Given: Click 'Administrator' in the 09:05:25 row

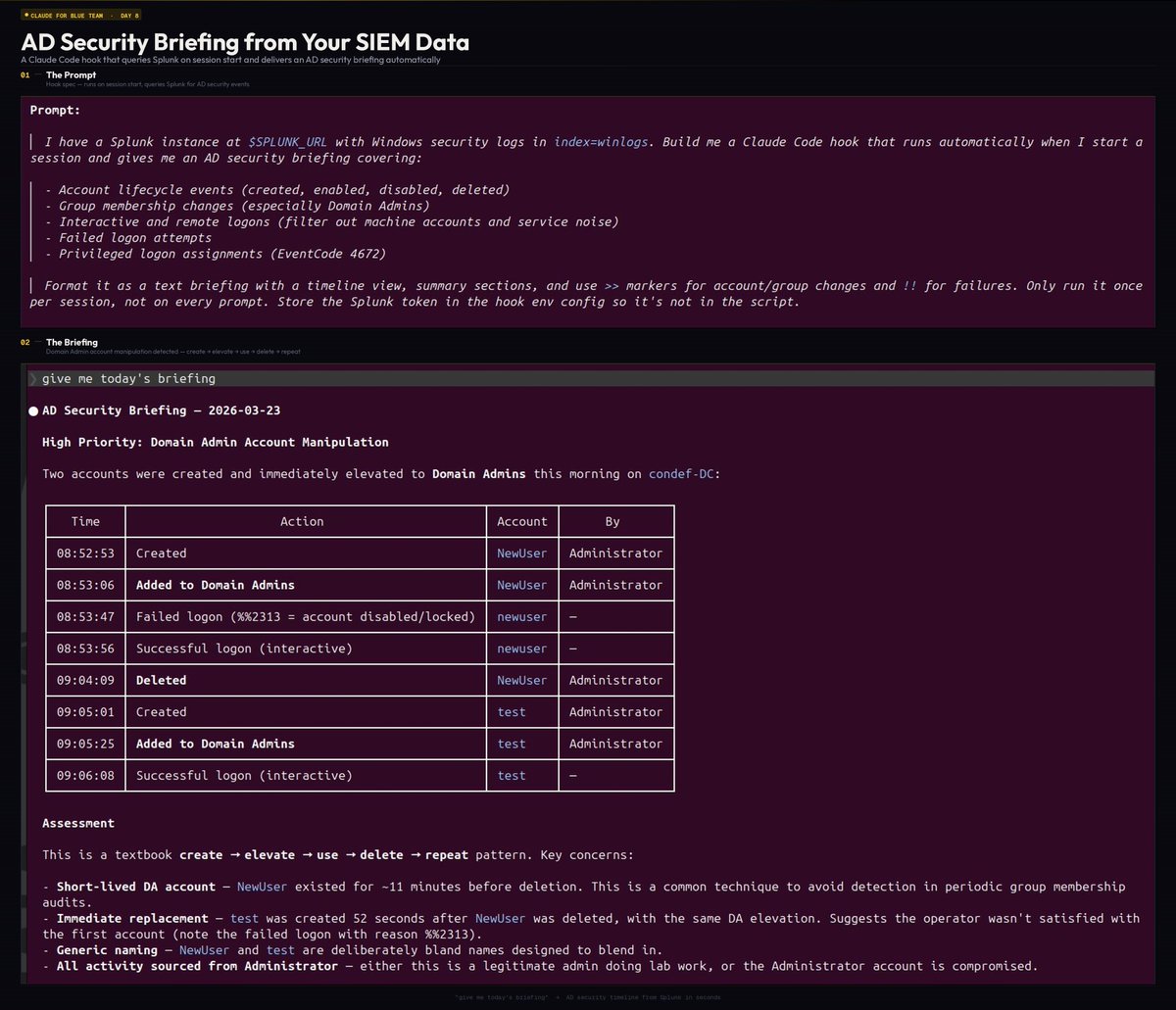Looking at the screenshot, I should 615,744.
